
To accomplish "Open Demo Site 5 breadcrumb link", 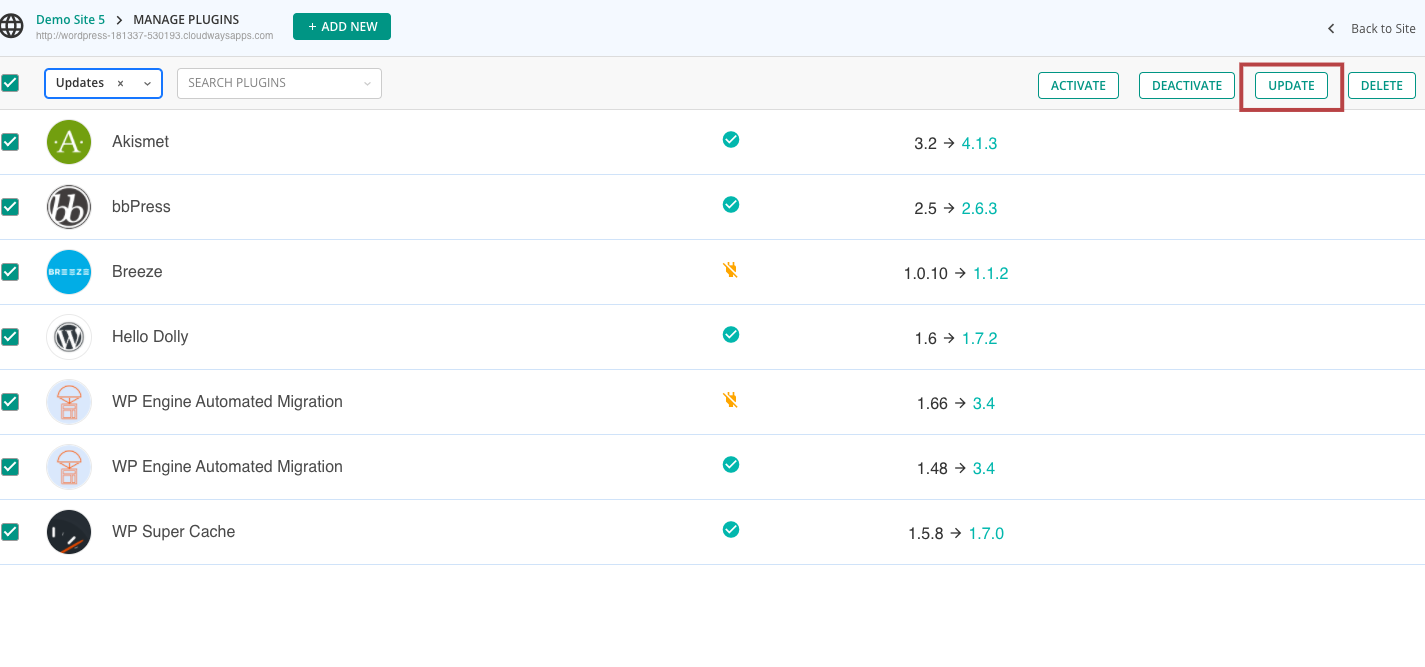I will pos(70,19).
